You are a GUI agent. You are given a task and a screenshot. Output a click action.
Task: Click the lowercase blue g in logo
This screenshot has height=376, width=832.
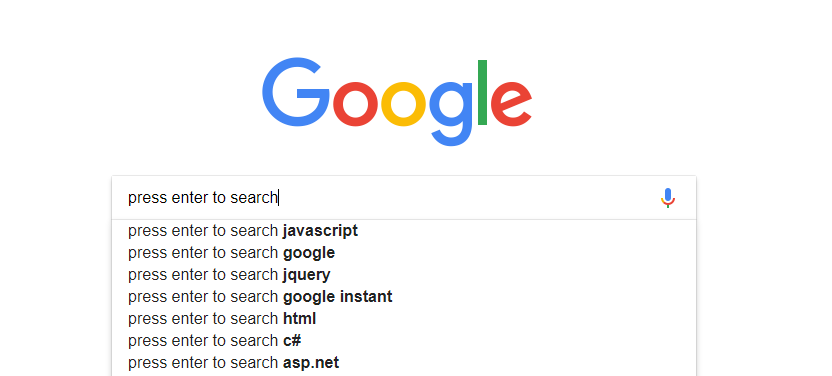[451, 113]
